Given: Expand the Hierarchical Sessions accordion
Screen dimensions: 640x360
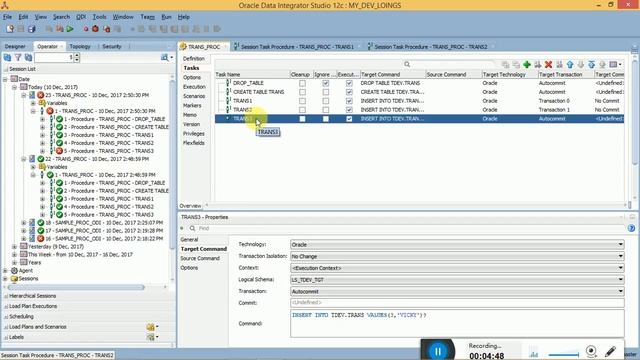Looking at the screenshot, I should 32,296.
